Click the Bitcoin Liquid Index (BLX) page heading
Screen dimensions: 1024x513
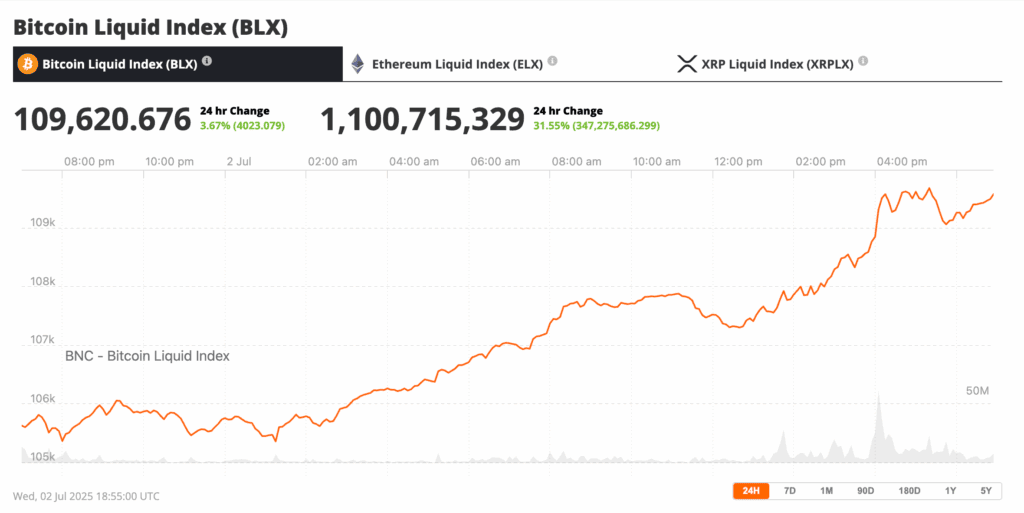tap(151, 27)
